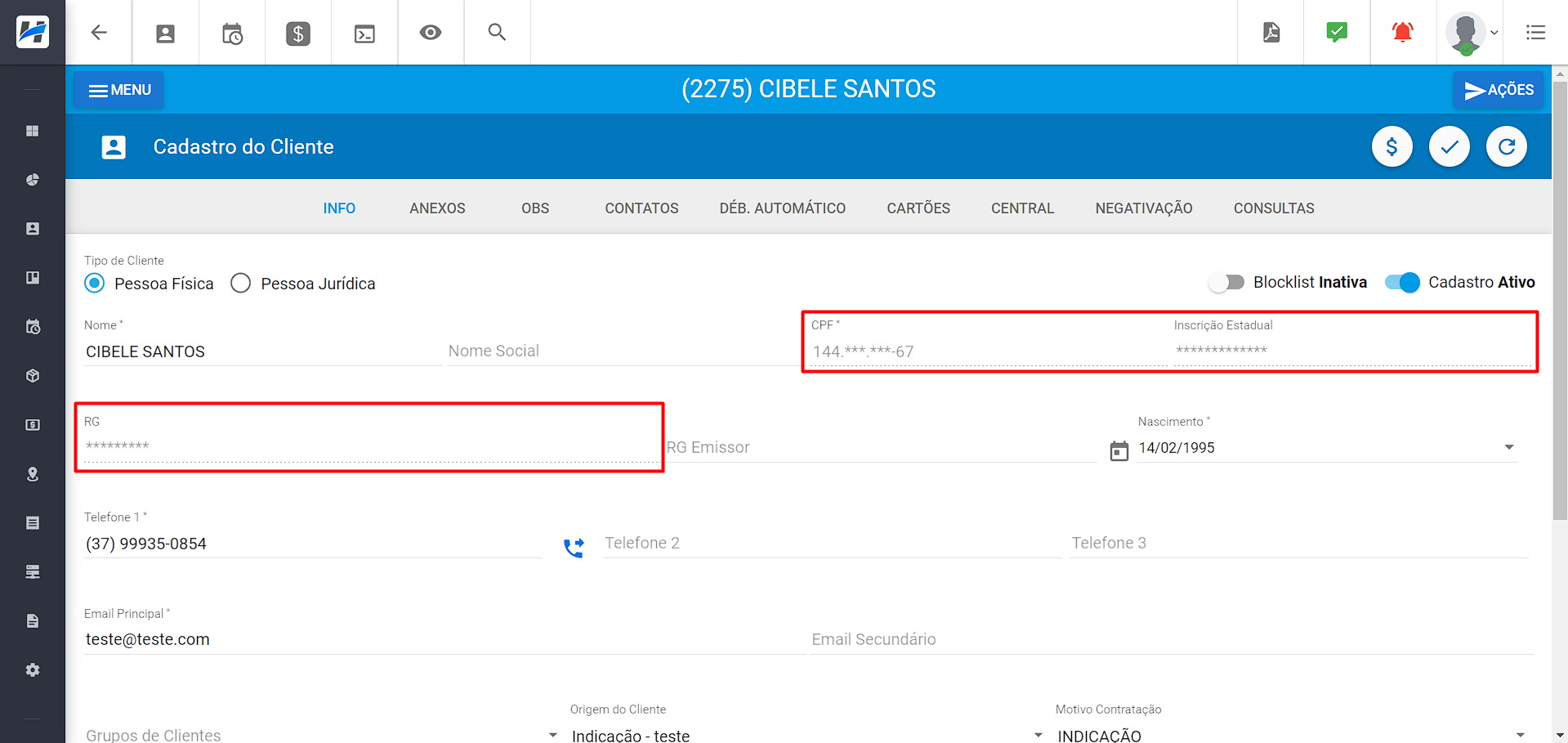Click the eye view icon in toolbar
This screenshot has width=1568, height=743.
[x=431, y=33]
